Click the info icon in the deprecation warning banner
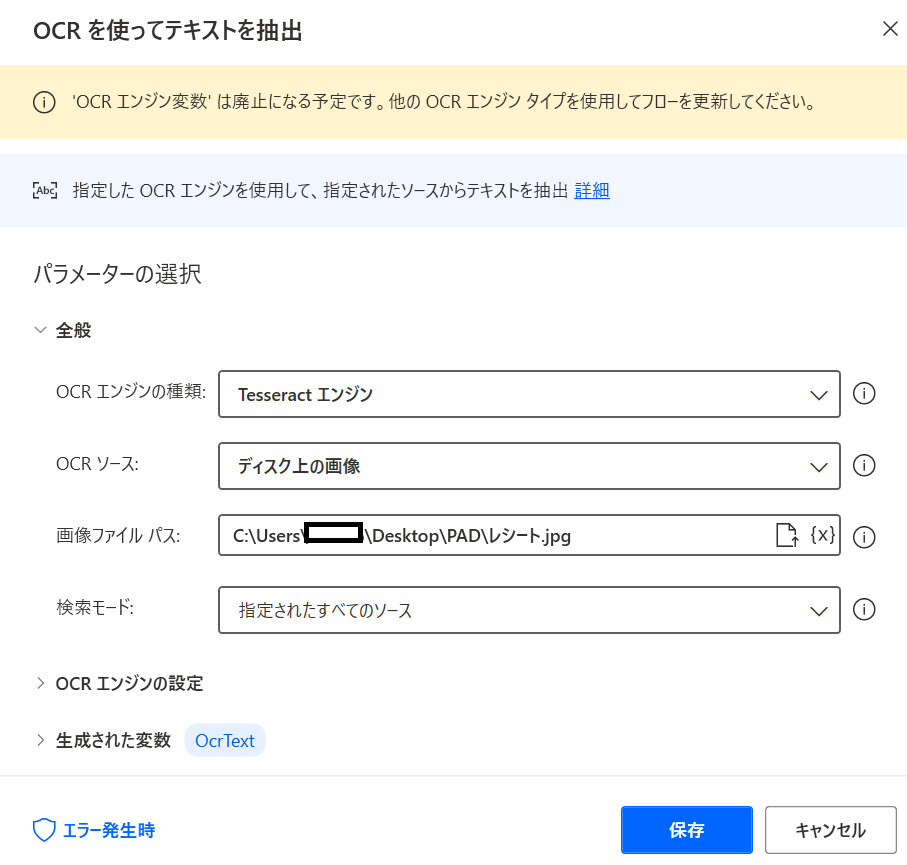 pyautogui.click(x=43, y=102)
